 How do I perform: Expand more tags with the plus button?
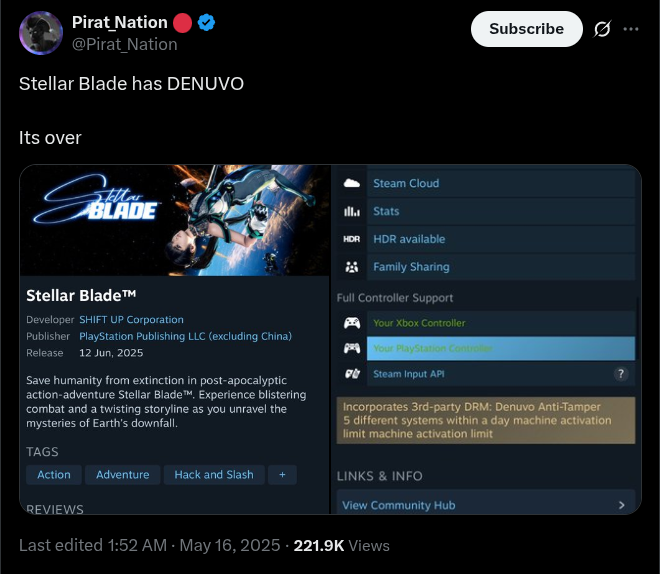[x=282, y=475]
